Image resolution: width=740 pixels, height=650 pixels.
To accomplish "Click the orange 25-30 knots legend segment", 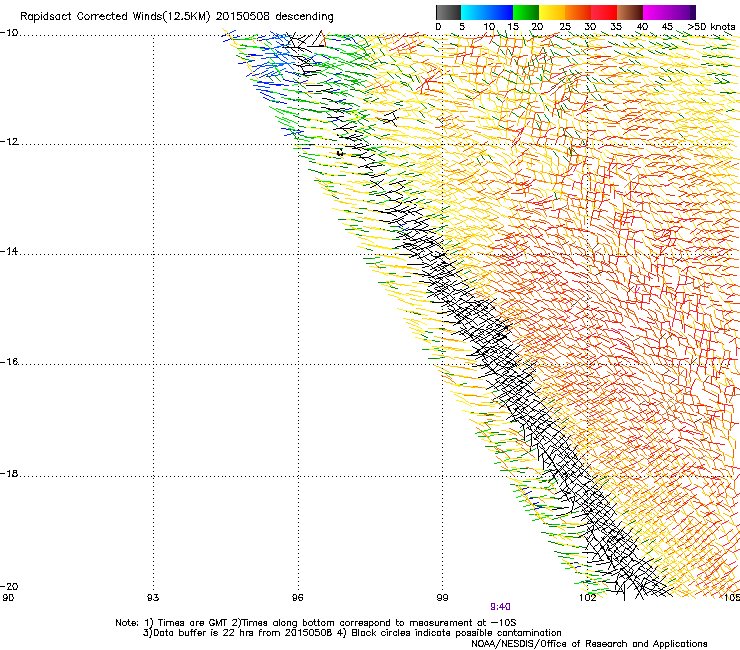I will click(578, 12).
